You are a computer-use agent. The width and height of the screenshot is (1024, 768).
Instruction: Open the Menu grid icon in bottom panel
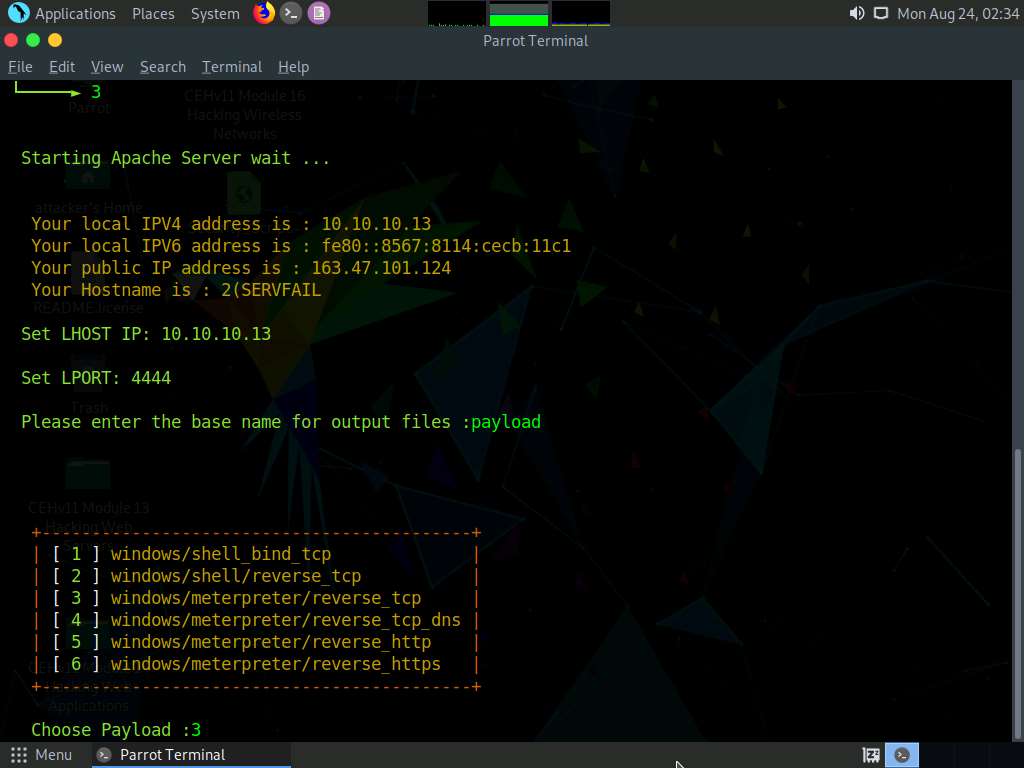pos(19,755)
